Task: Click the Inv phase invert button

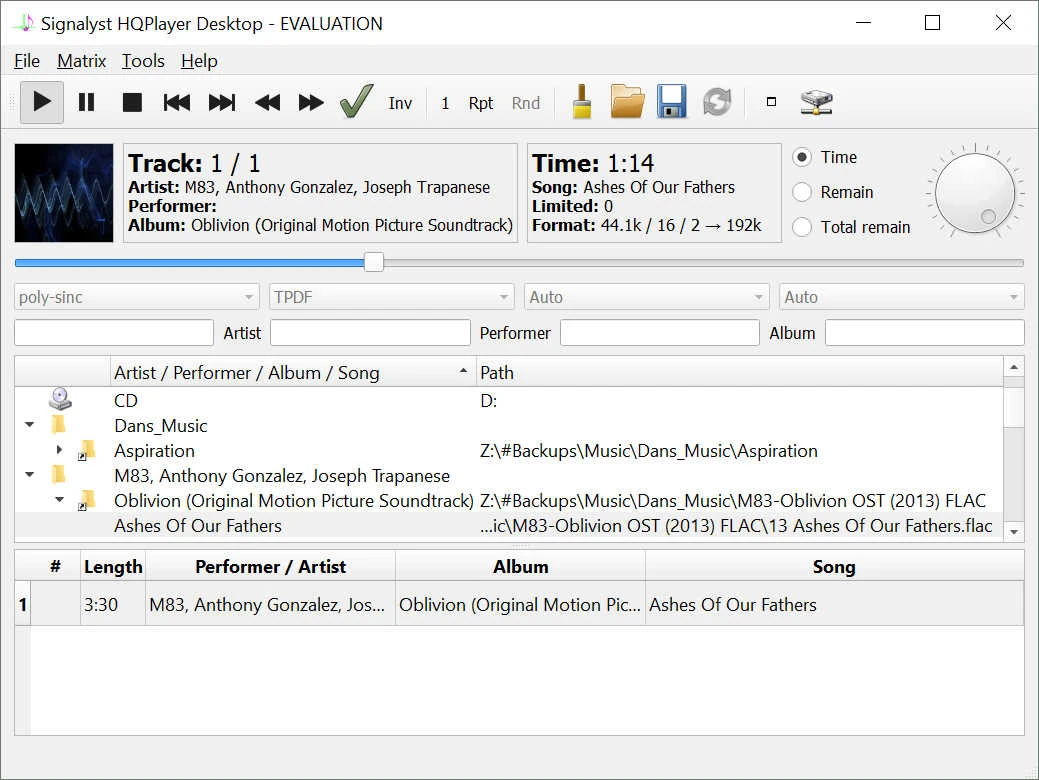Action: [x=400, y=103]
